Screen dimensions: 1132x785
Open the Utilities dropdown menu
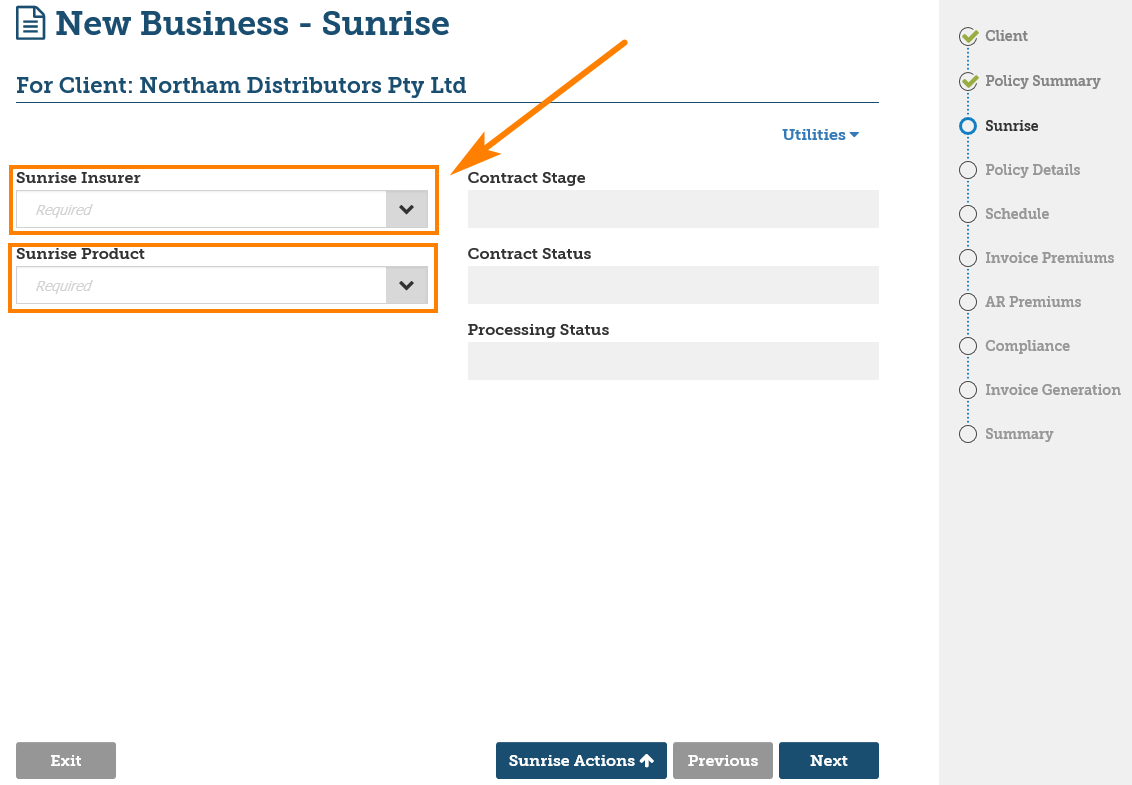(820, 135)
